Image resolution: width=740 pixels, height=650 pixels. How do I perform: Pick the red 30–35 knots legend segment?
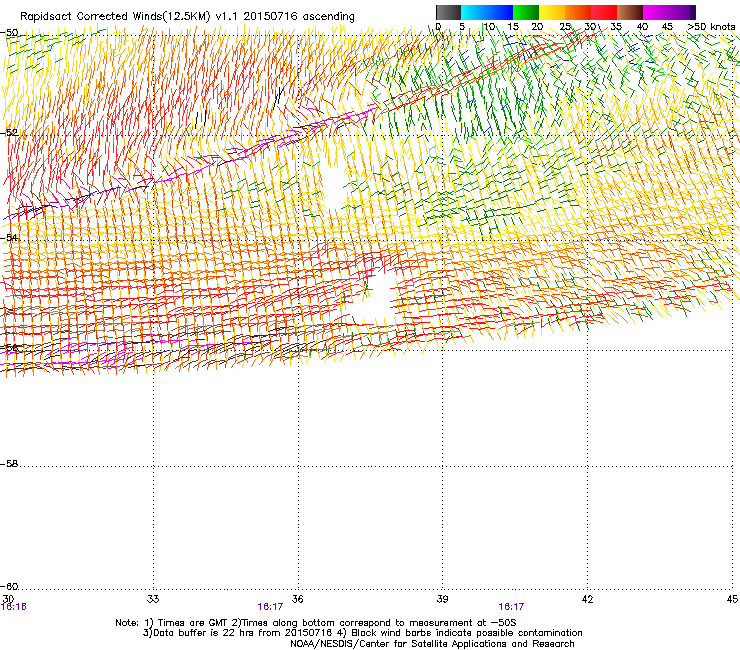click(x=604, y=12)
